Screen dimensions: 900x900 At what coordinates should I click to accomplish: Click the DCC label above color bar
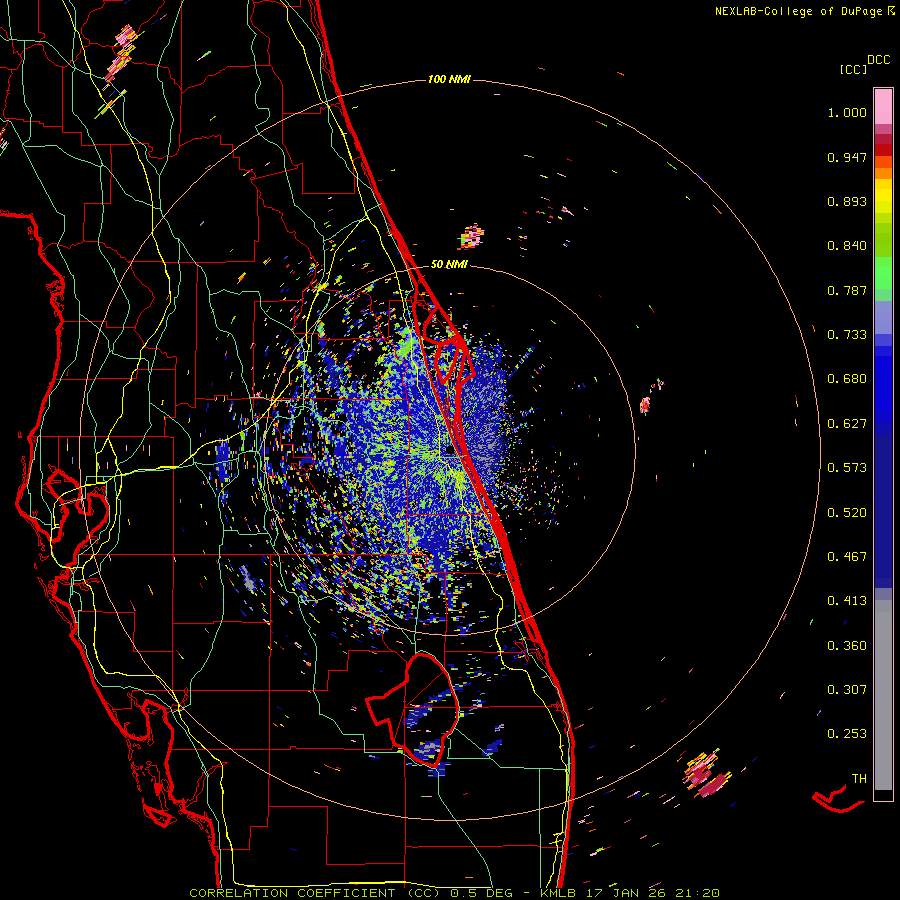(879, 60)
